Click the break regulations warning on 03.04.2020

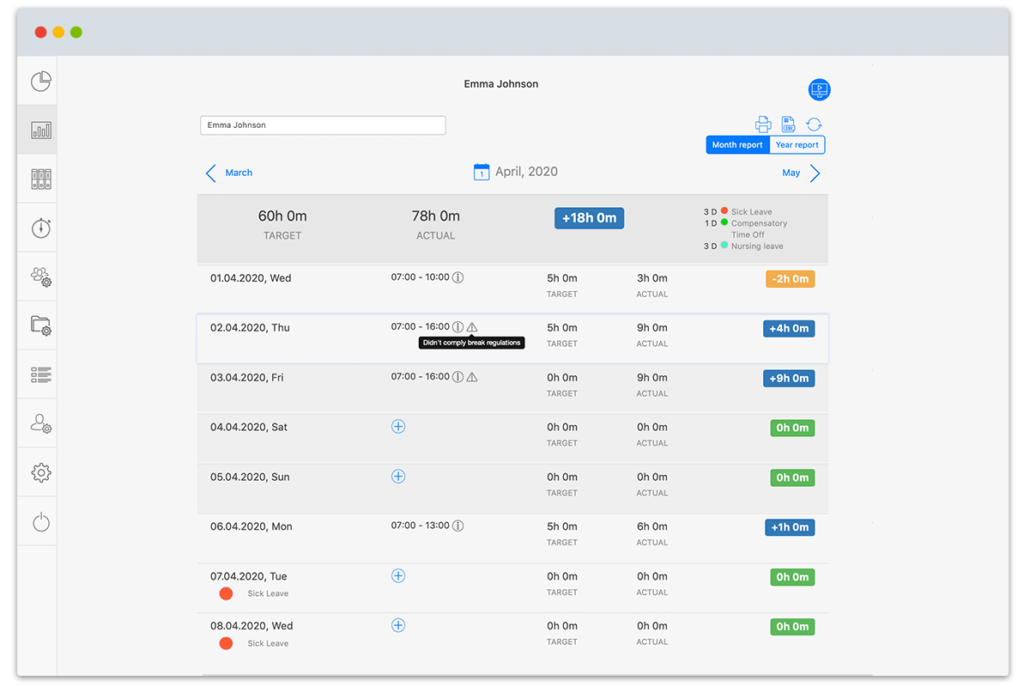[470, 377]
